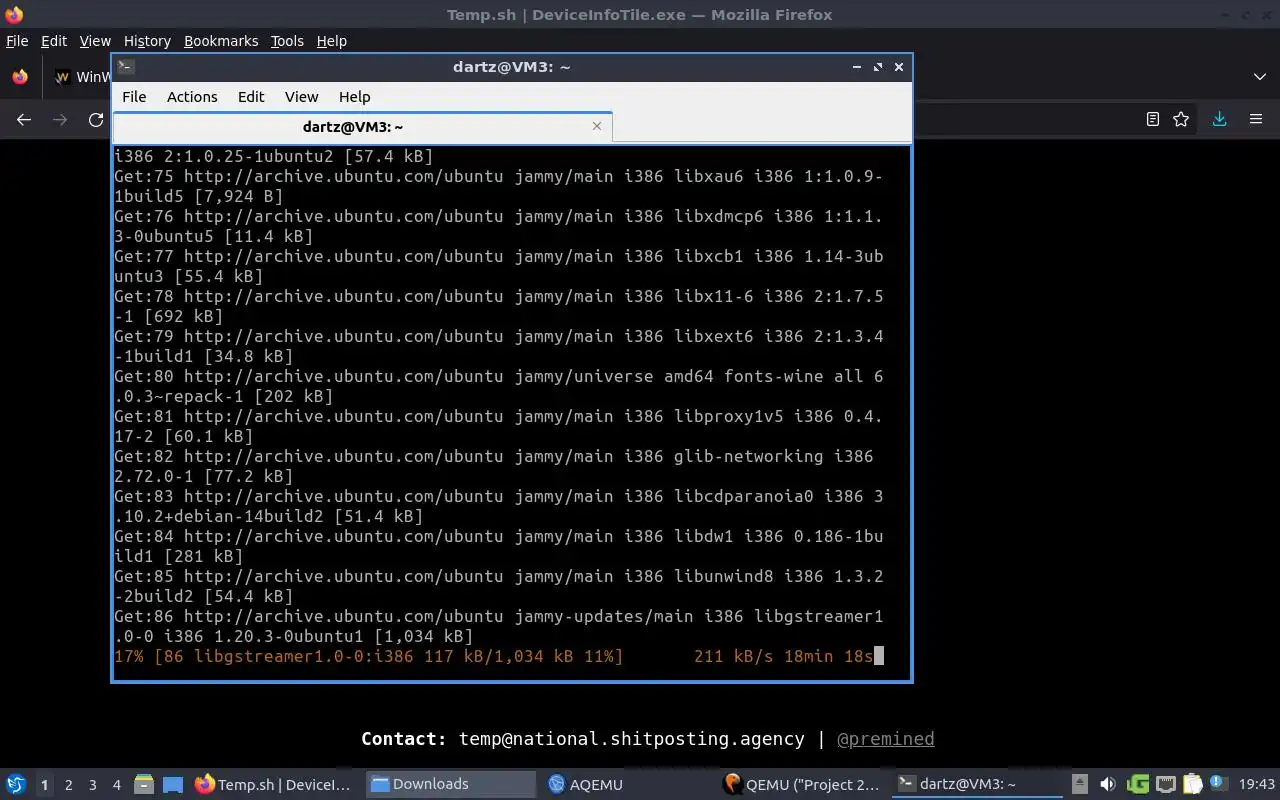The image size is (1280, 800).
Task: Click the temp@national.shitposting.agency email text
Action: [x=631, y=739]
